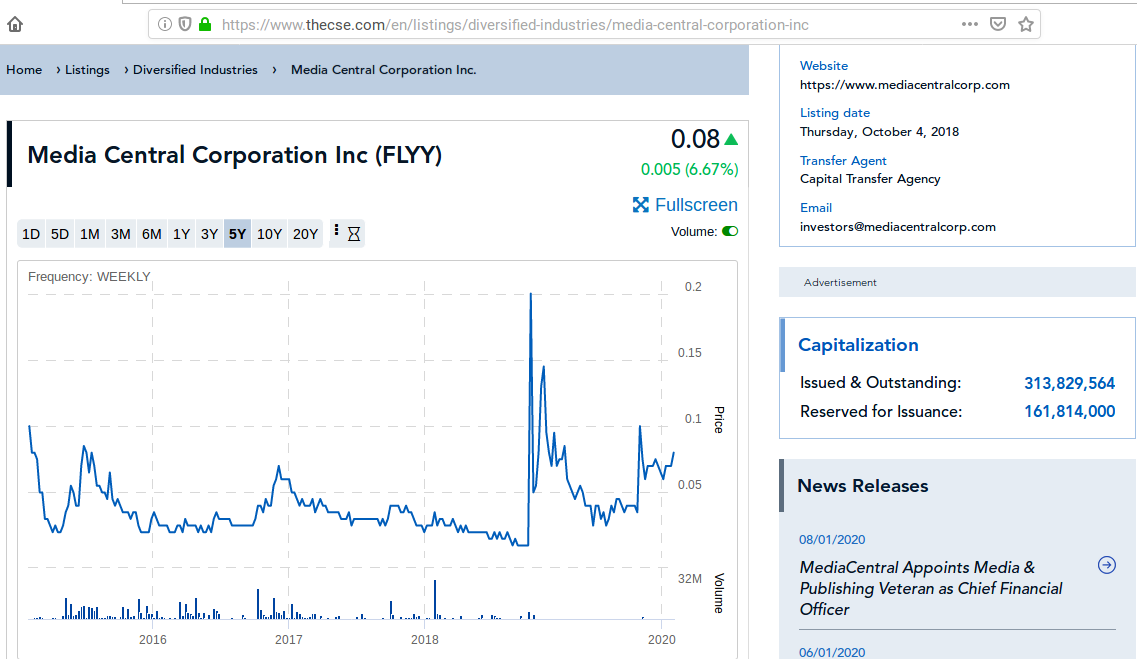Click the 0.005 (6.67%) price change

click(x=689, y=170)
